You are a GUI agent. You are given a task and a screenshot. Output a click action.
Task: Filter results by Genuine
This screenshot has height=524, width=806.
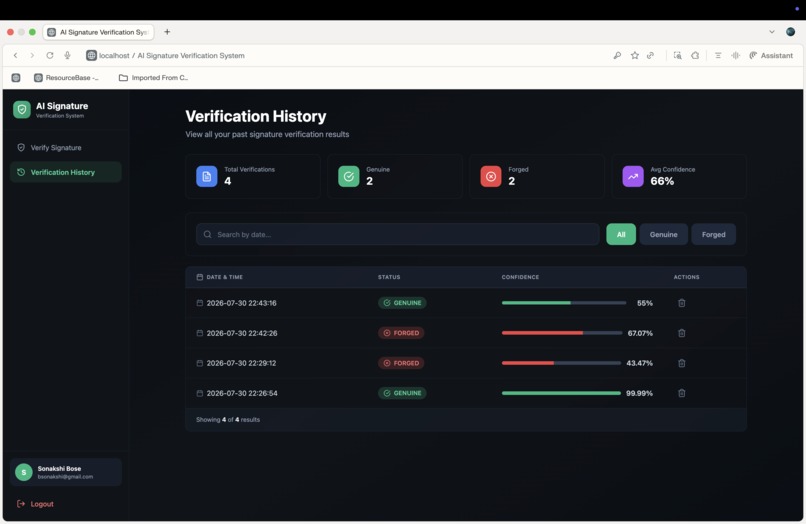click(664, 234)
